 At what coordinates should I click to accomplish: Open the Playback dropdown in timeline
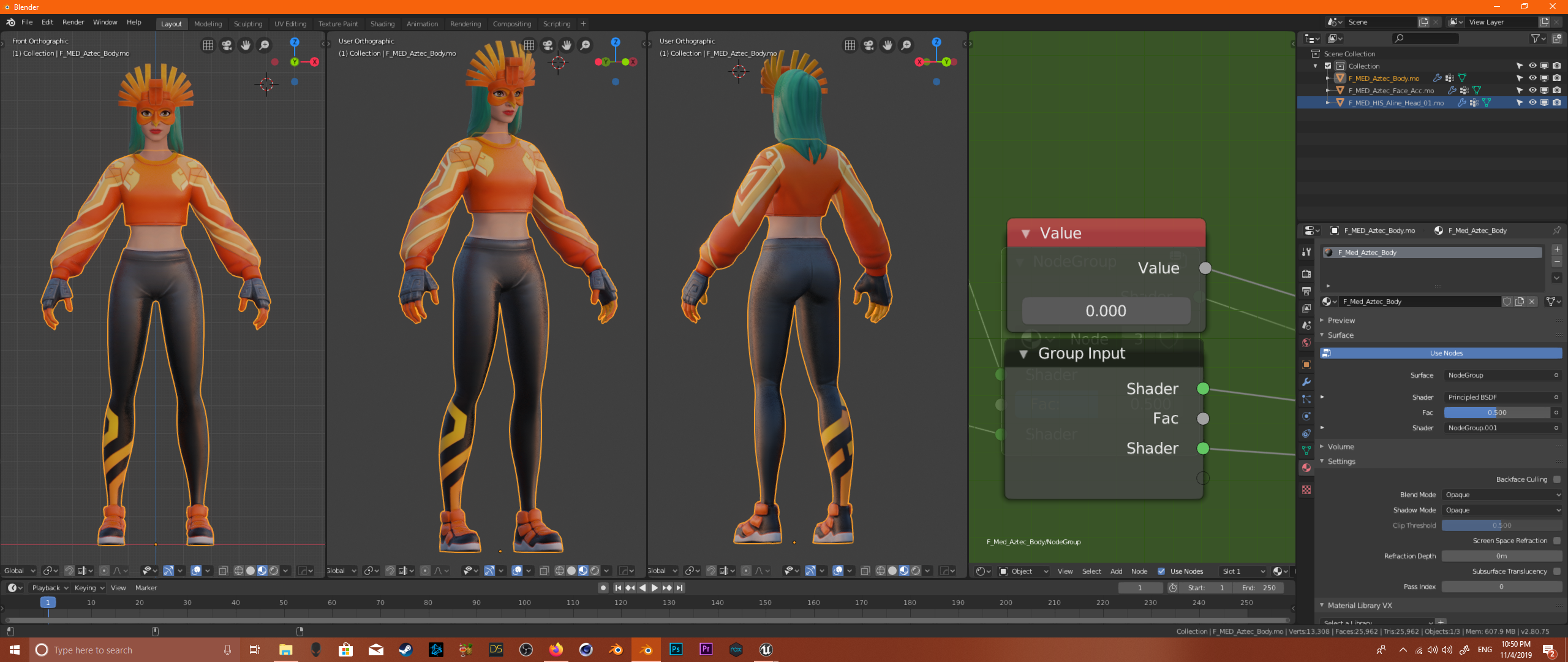click(x=50, y=588)
